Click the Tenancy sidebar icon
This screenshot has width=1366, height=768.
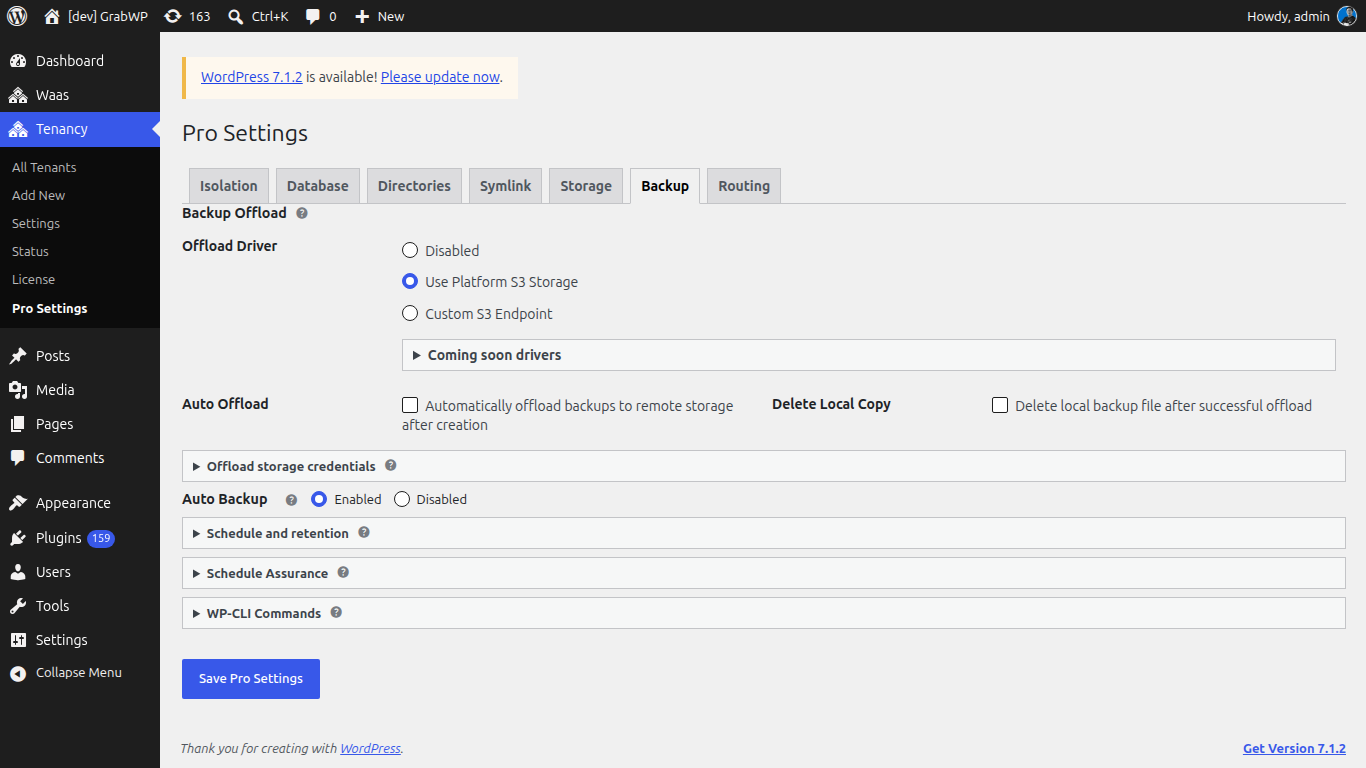pos(18,129)
